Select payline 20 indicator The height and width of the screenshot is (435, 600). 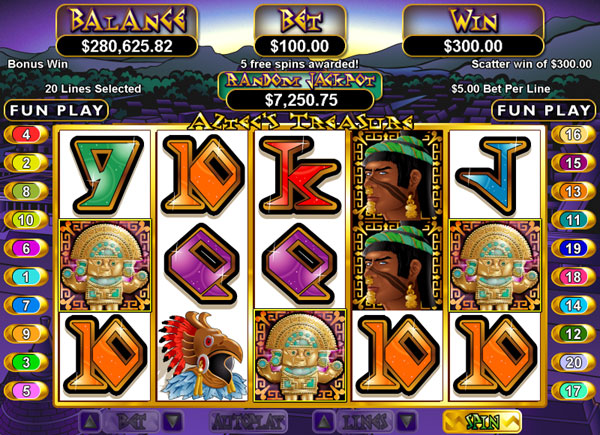(x=573, y=362)
